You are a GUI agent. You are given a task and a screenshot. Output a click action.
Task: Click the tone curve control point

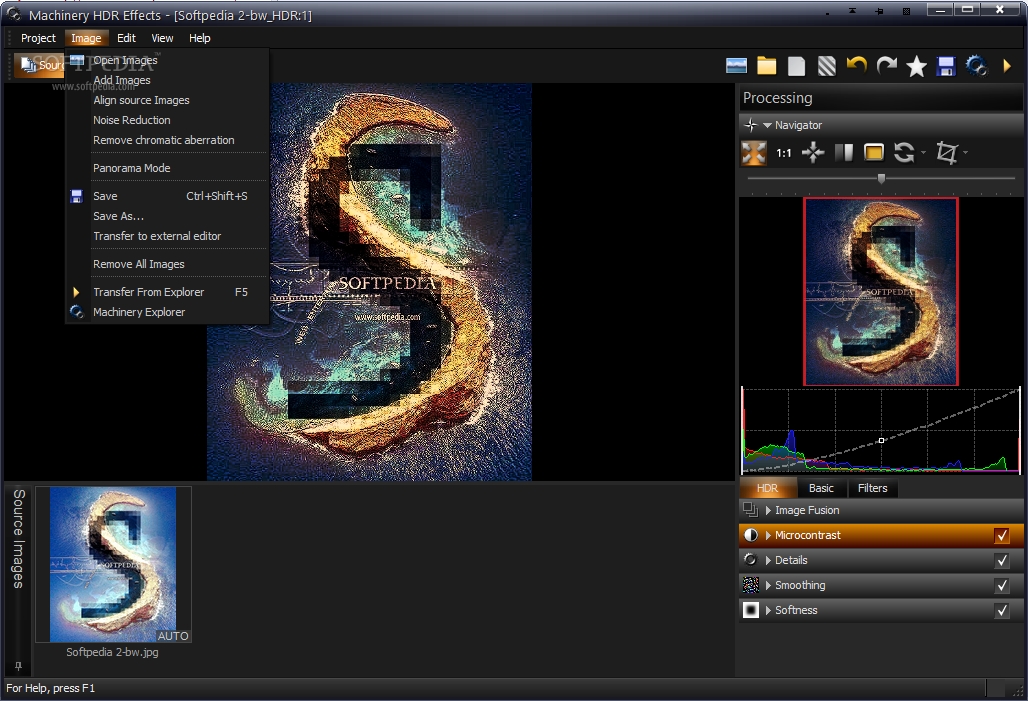point(881,440)
